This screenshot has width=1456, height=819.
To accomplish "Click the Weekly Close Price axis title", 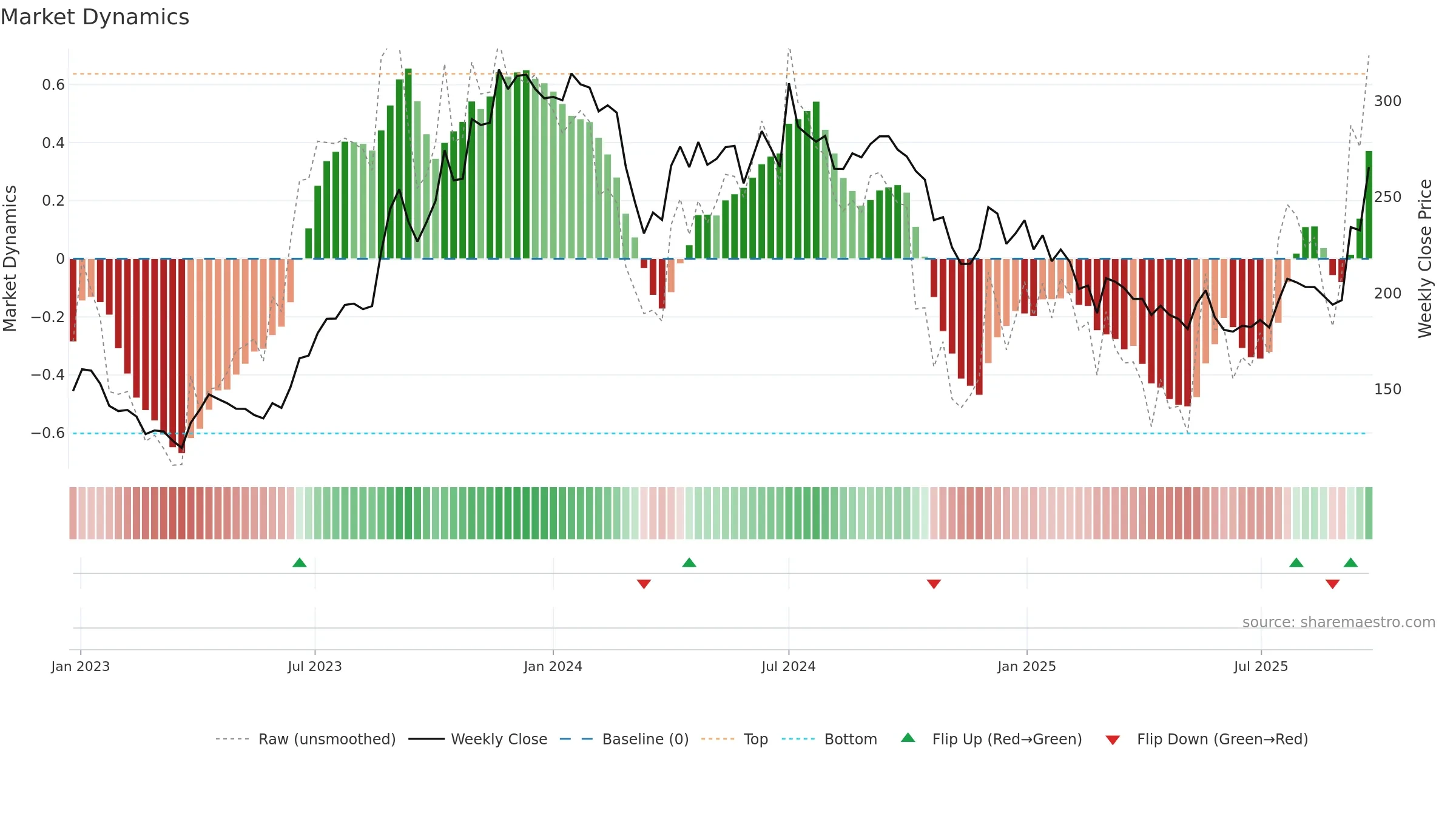I will pyautogui.click(x=1425, y=258).
